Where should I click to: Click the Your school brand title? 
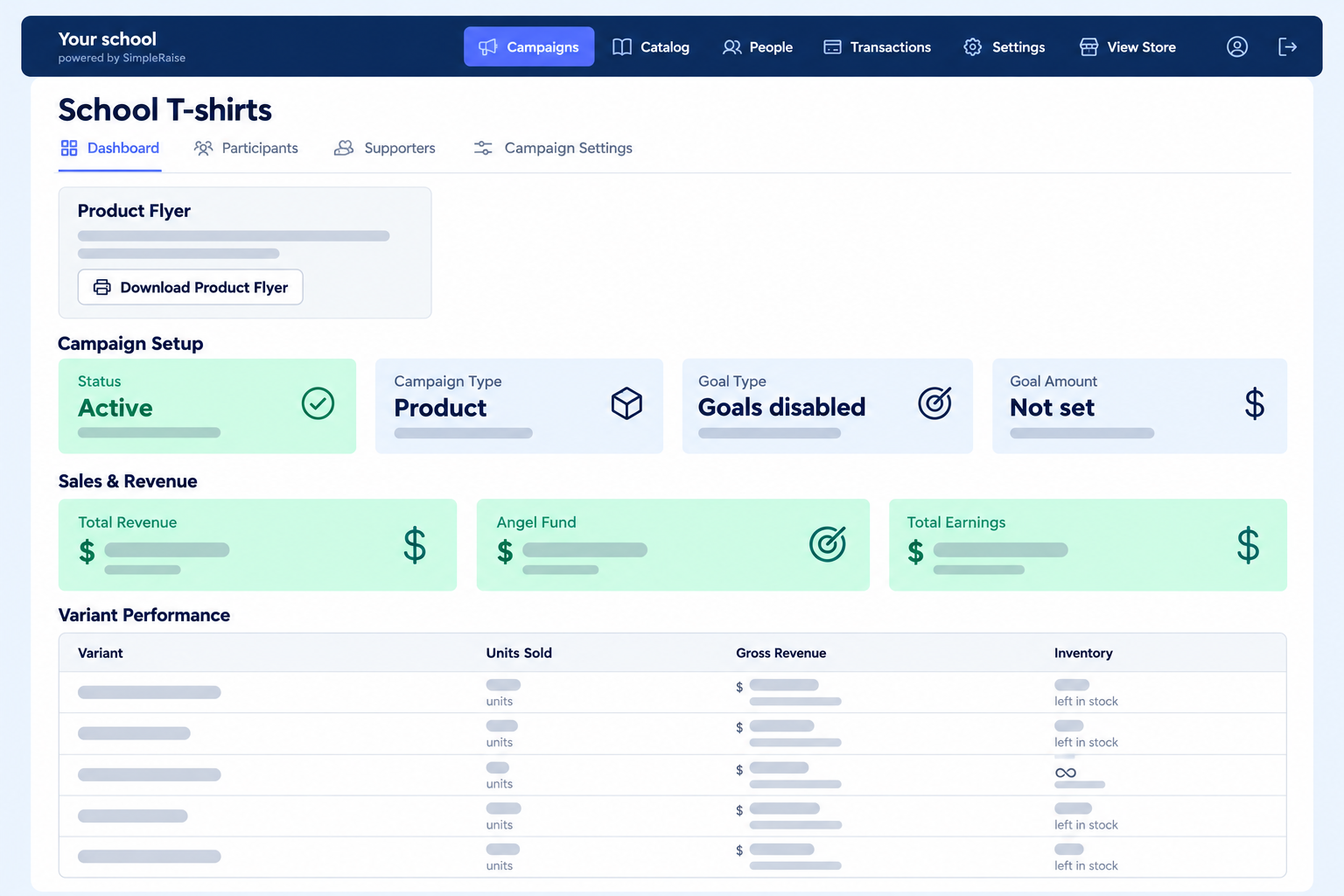(108, 38)
